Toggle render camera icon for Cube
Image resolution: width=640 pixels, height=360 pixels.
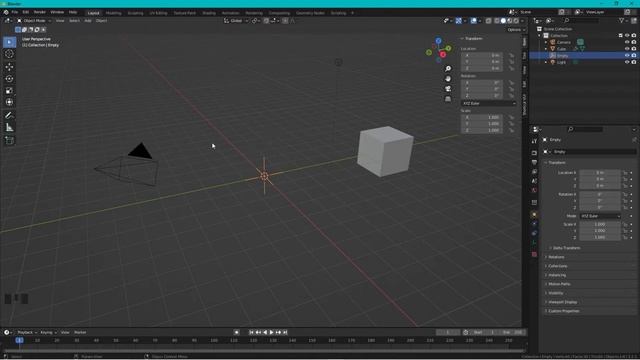(634, 49)
